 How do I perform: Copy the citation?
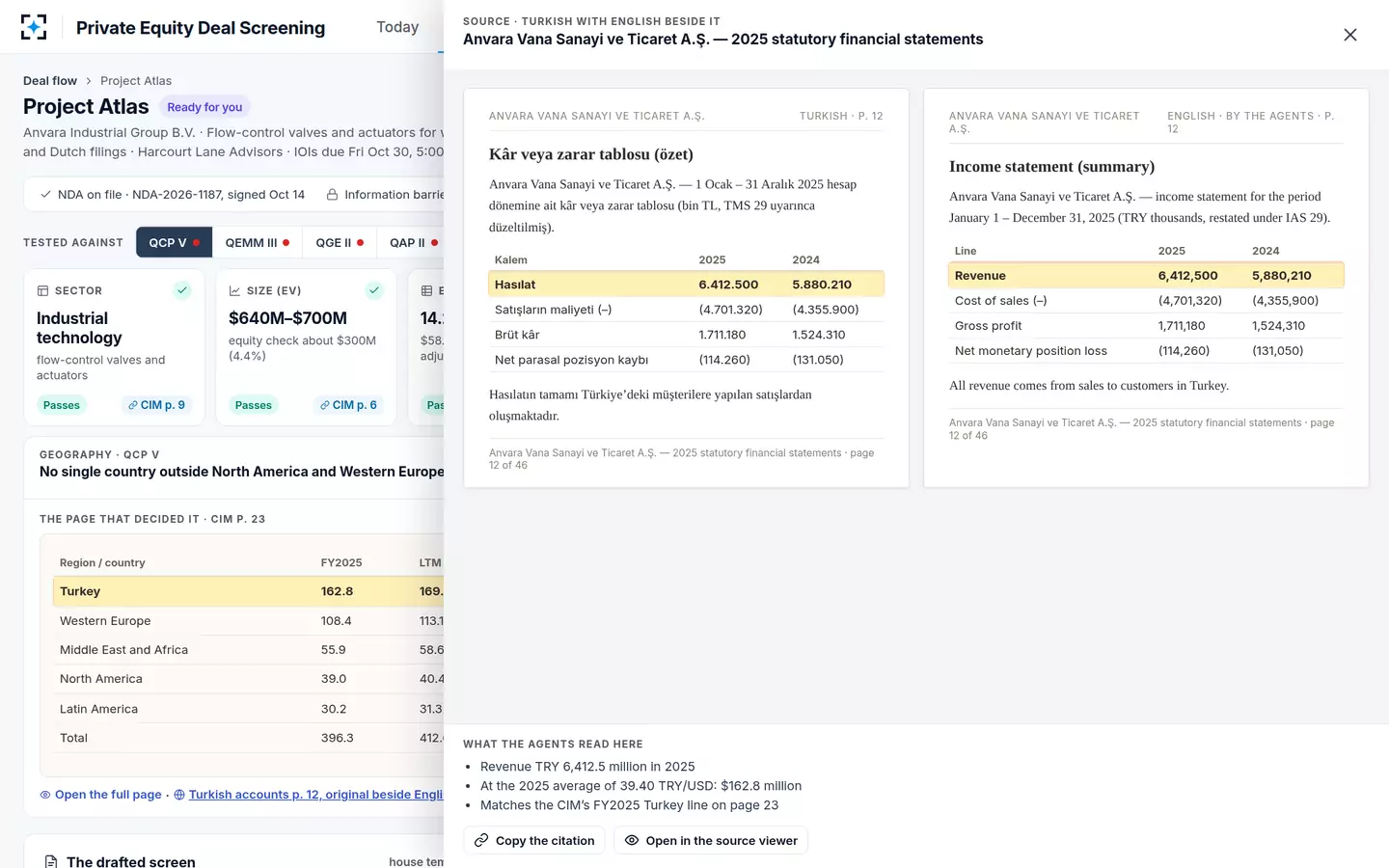[534, 841]
